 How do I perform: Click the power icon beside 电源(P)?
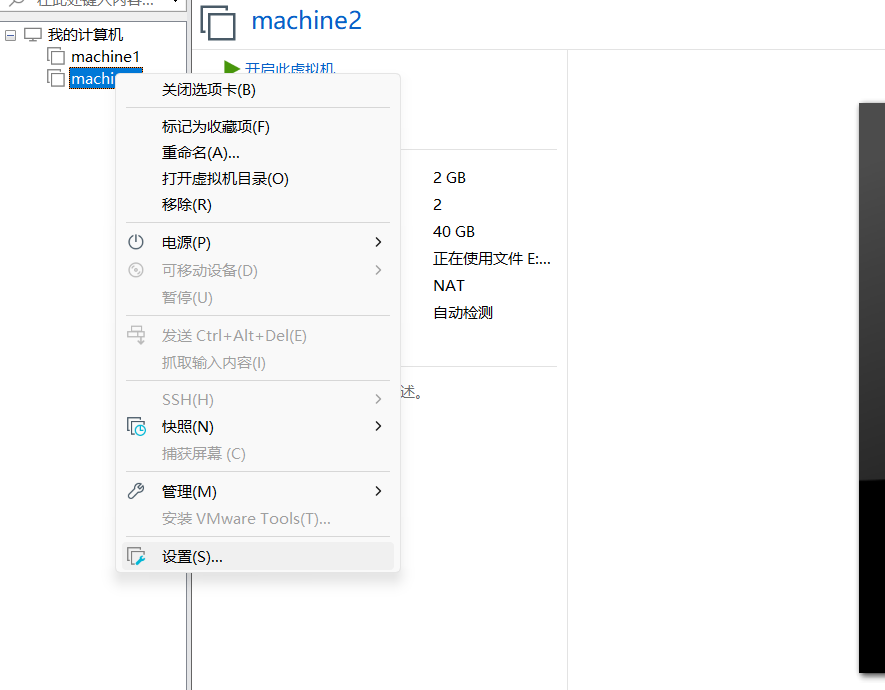tap(135, 242)
